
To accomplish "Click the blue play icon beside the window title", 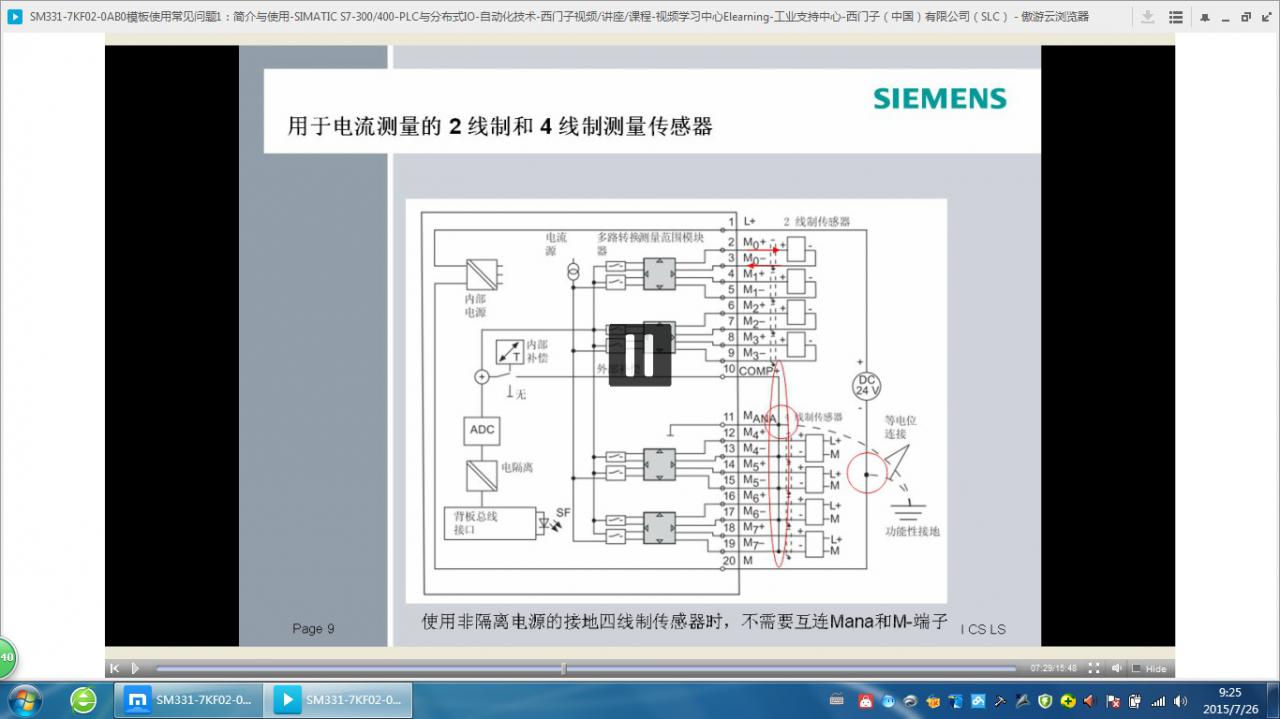I will [15, 17].
